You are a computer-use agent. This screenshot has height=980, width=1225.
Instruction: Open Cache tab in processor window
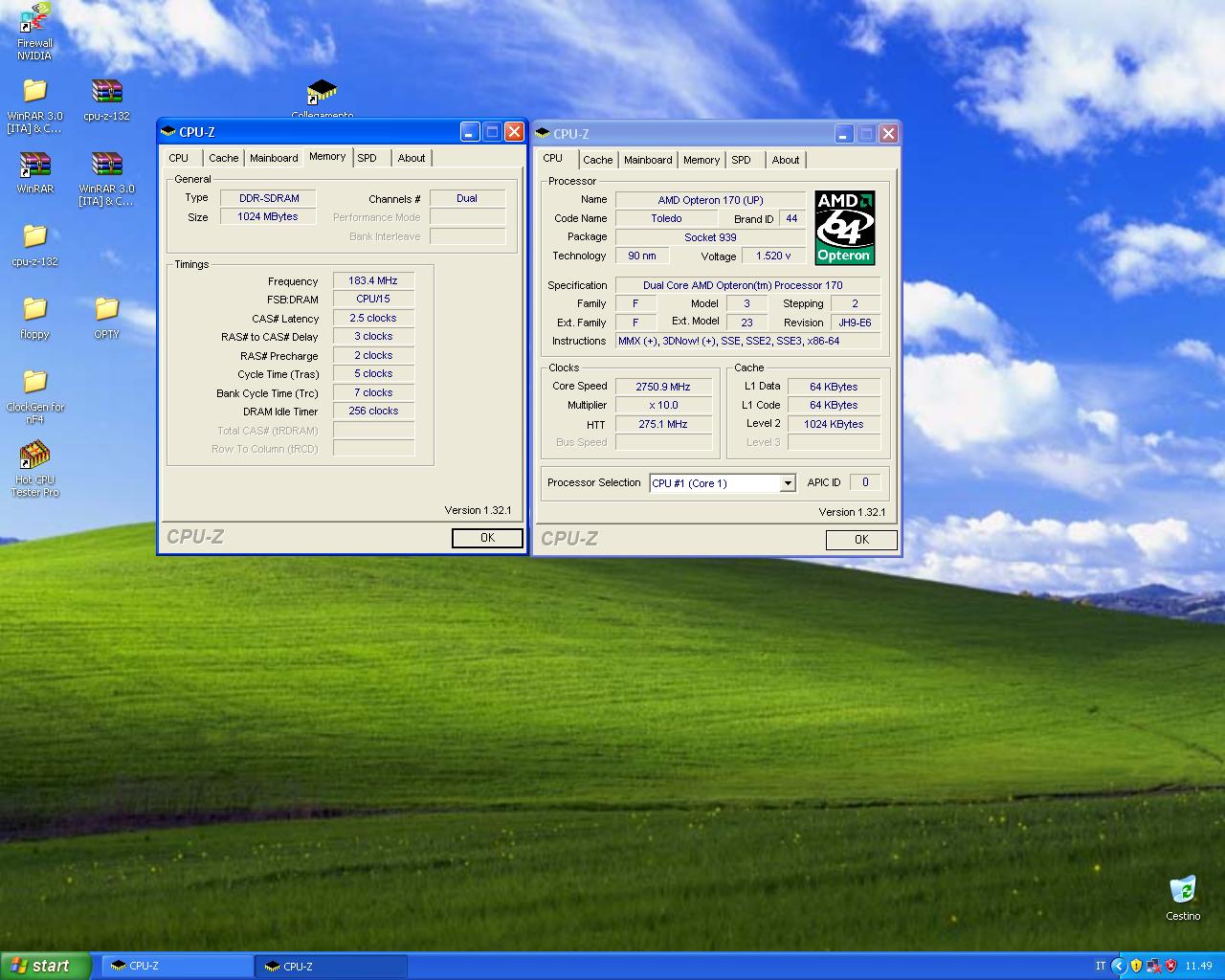pos(598,160)
